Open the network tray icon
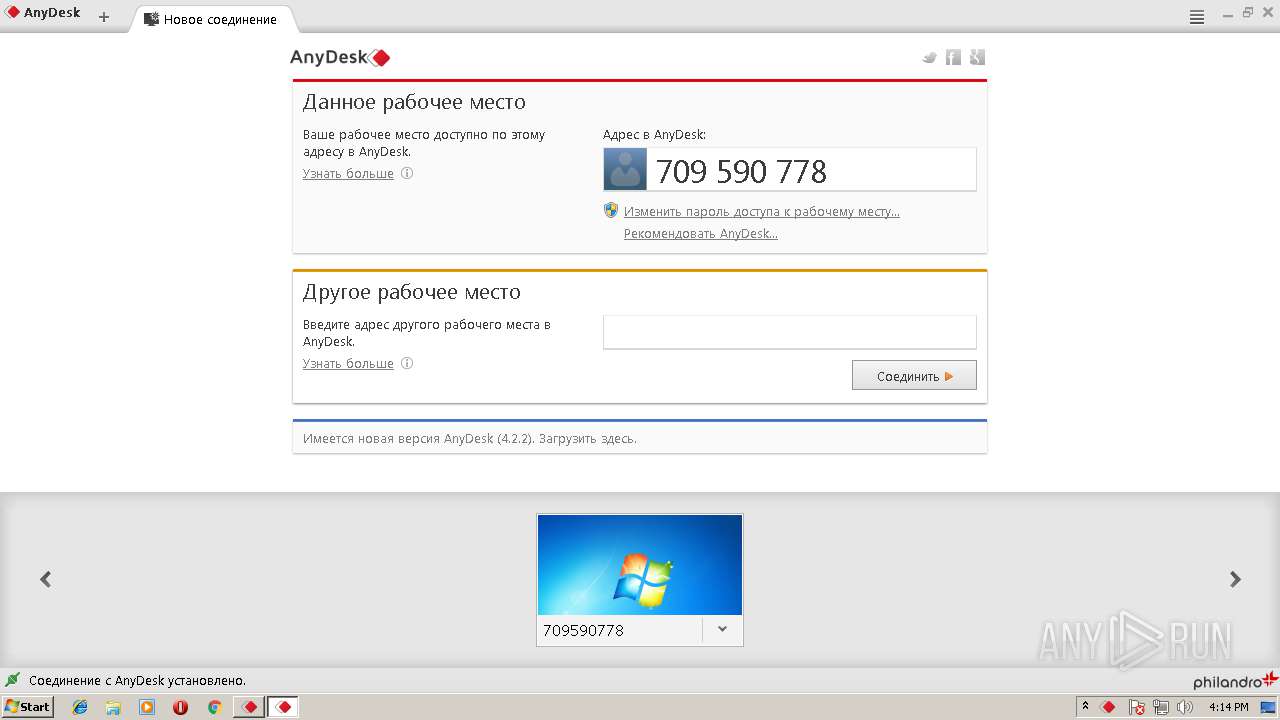1280x720 pixels. click(x=1161, y=707)
